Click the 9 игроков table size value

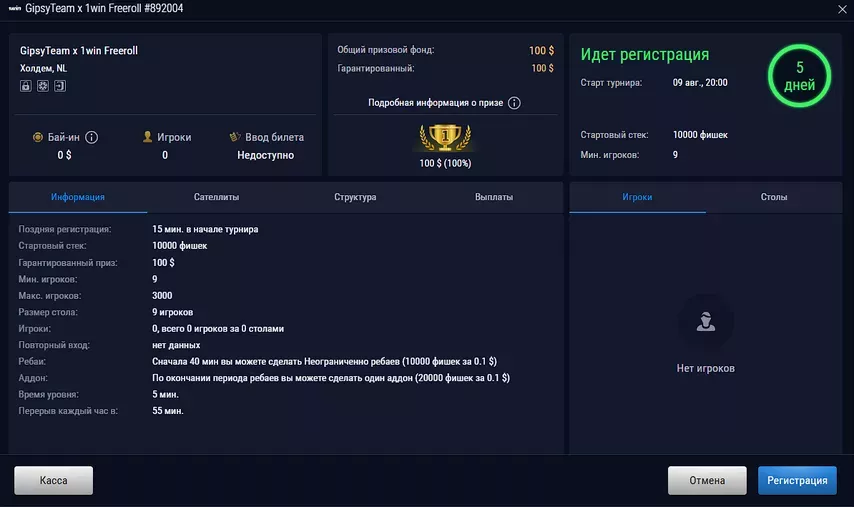pos(173,312)
